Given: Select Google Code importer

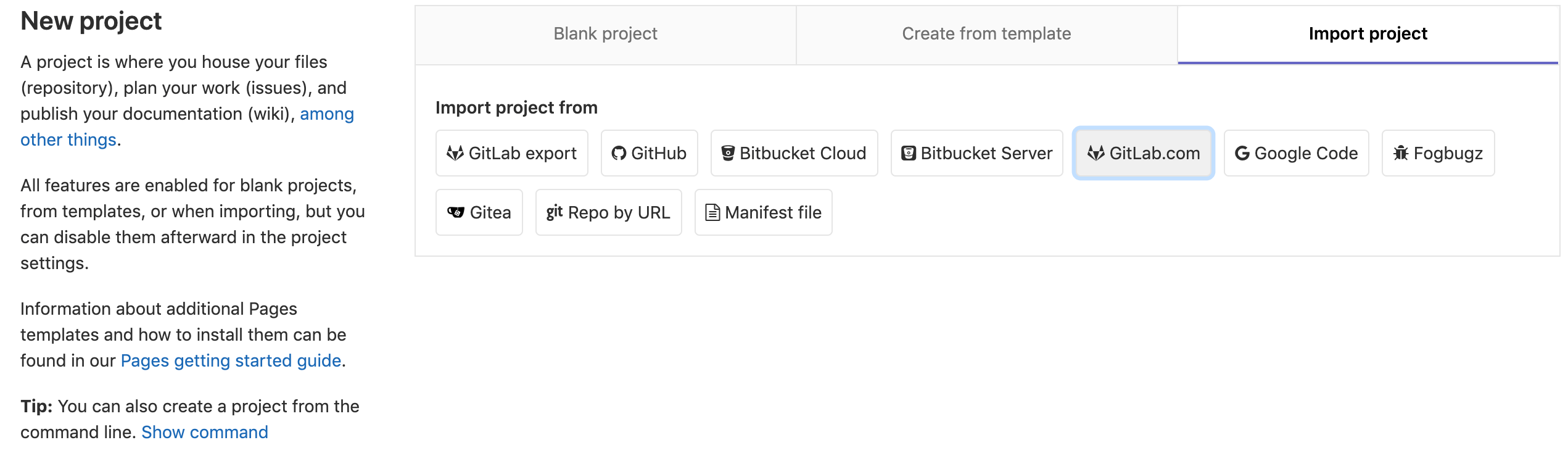Looking at the screenshot, I should [x=1296, y=153].
